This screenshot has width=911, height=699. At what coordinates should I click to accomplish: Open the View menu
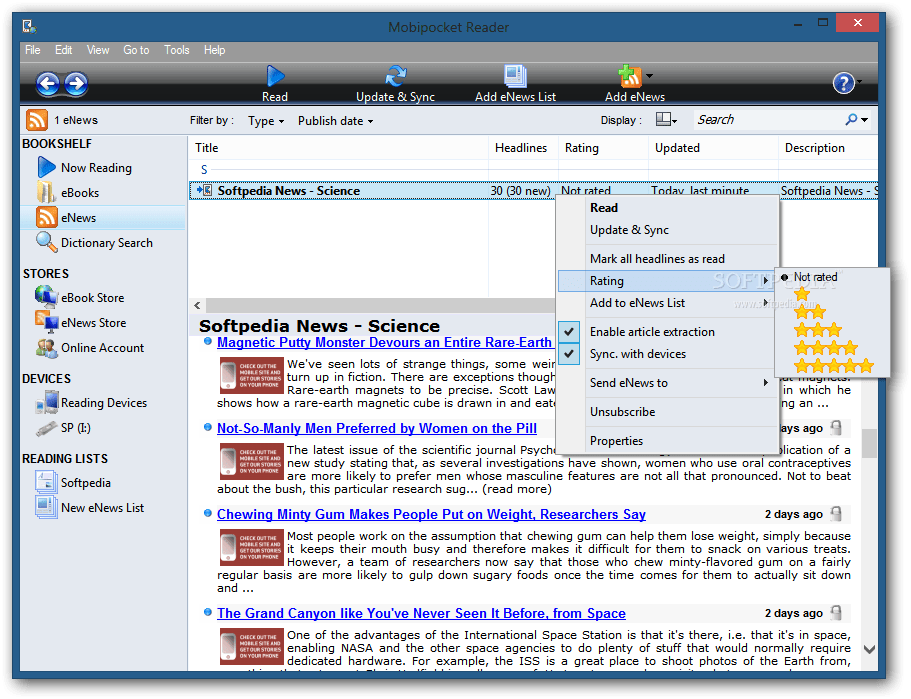coord(98,50)
